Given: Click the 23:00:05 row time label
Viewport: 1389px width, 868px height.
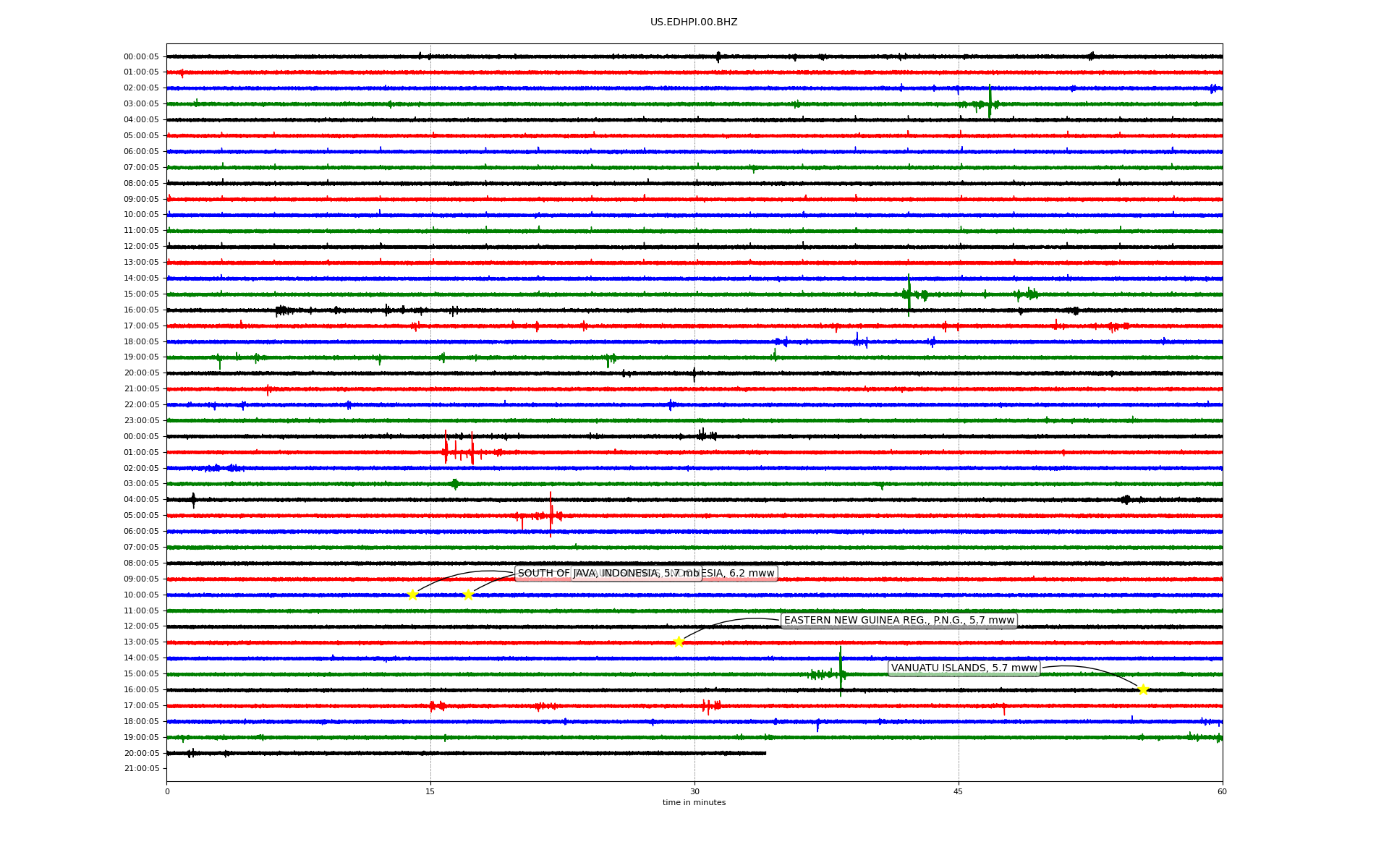Looking at the screenshot, I should point(141,420).
